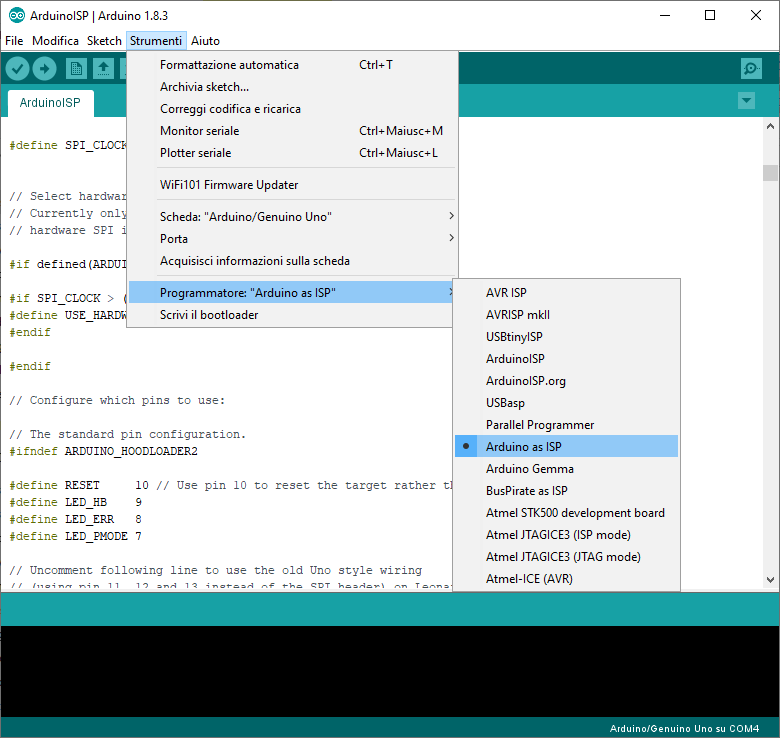This screenshot has width=780, height=738.
Task: Choose AVRISP mkII programmer
Action: click(x=566, y=315)
